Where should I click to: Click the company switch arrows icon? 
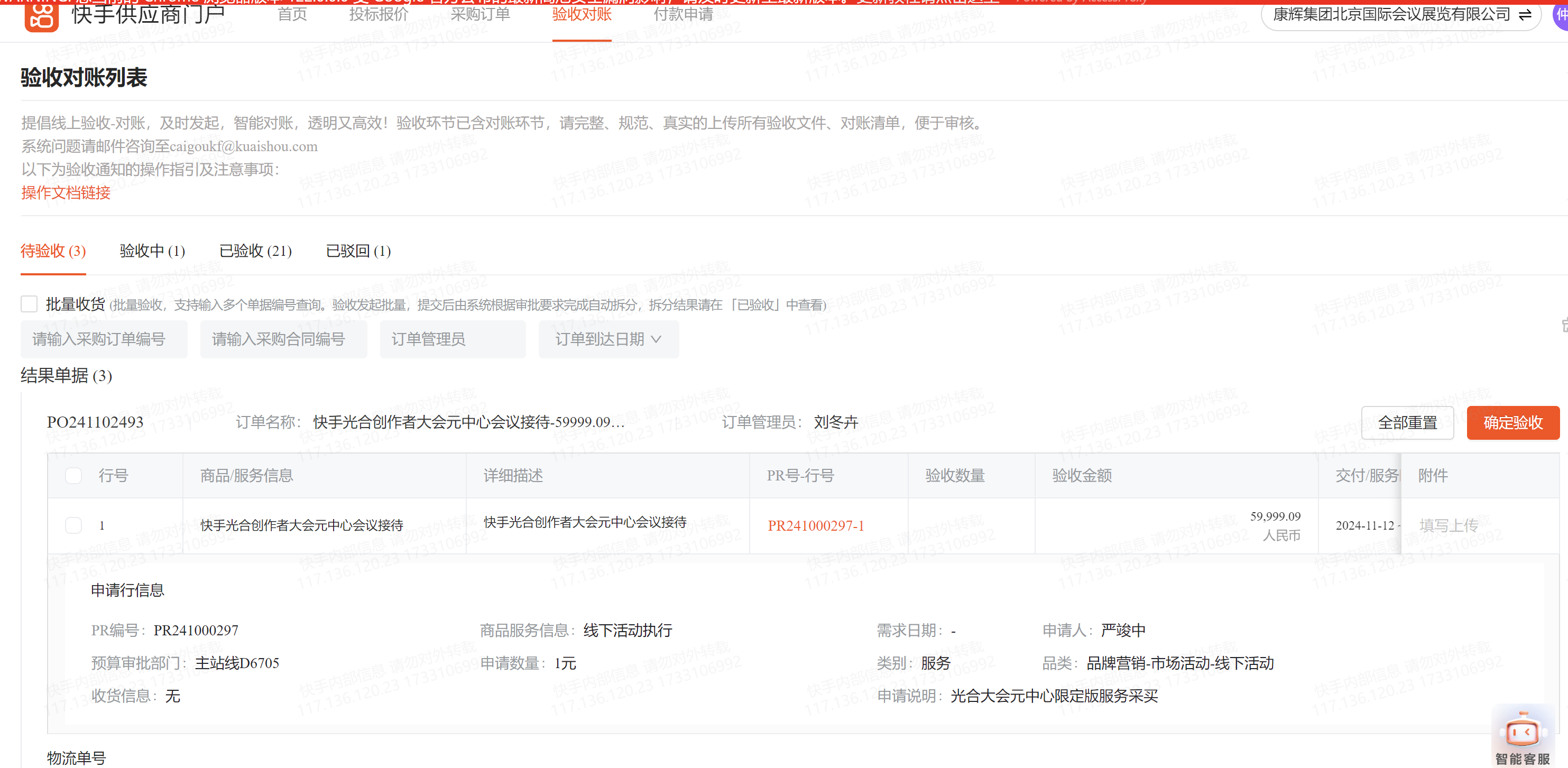click(1524, 15)
